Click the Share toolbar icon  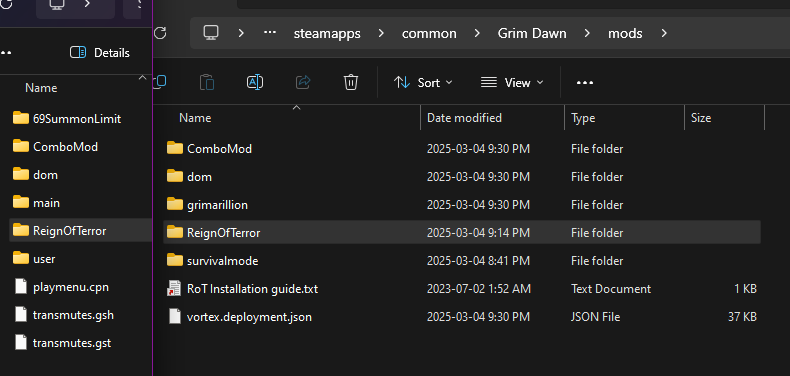[x=303, y=82]
